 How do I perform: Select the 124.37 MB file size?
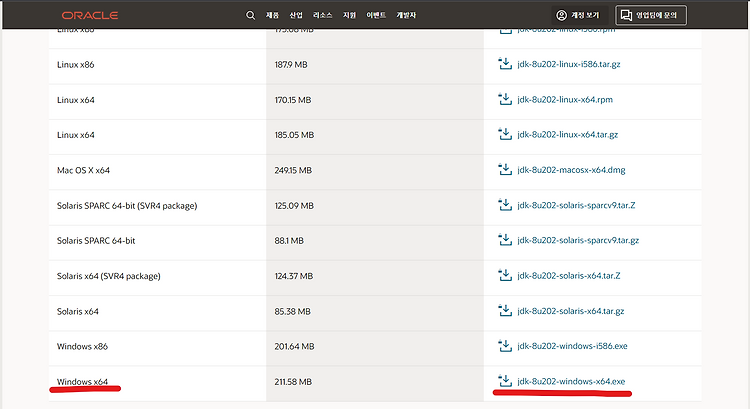pyautogui.click(x=294, y=276)
